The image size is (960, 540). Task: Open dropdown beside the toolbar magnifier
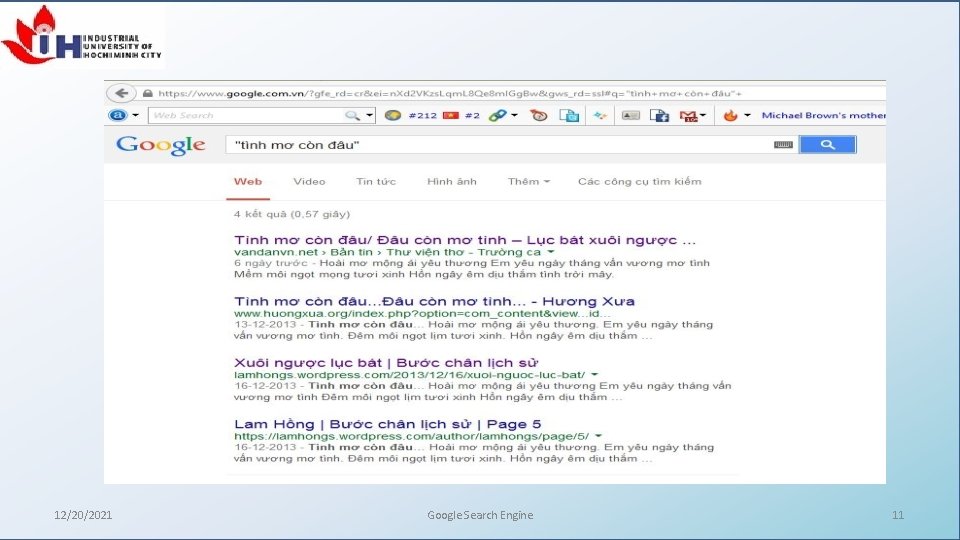coord(369,115)
